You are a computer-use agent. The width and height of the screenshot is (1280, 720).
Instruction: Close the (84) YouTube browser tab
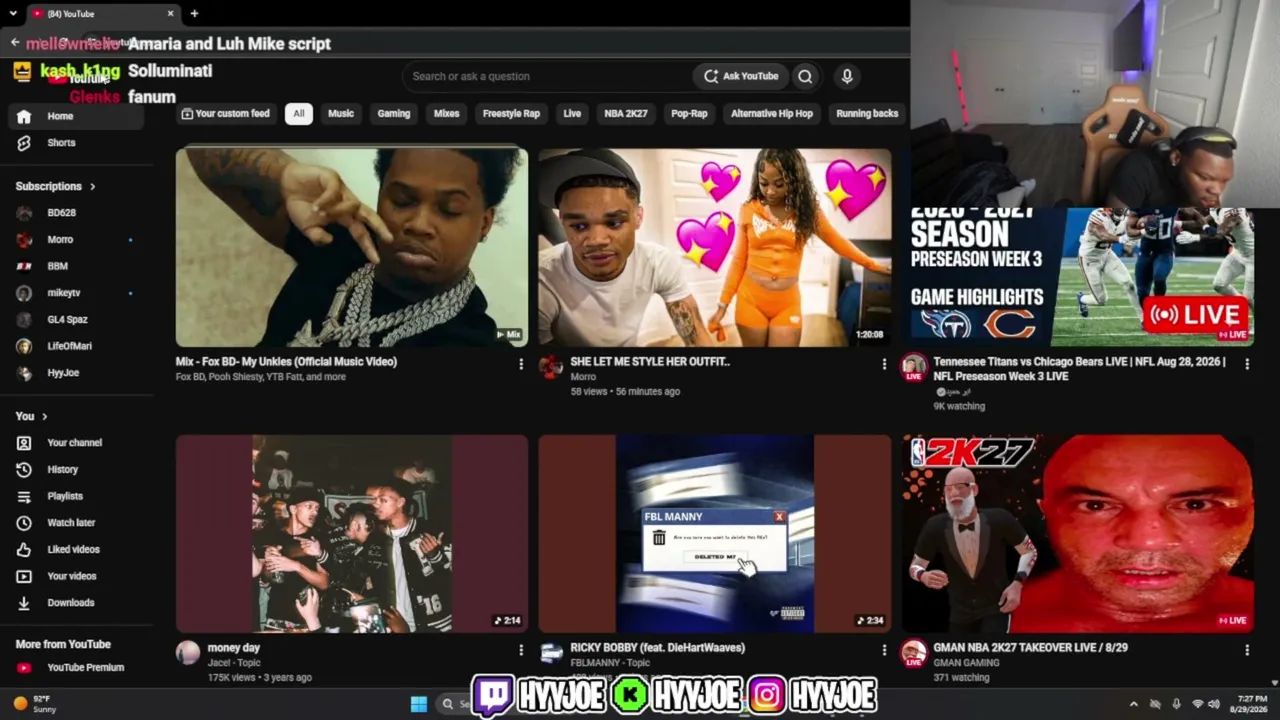click(x=170, y=14)
